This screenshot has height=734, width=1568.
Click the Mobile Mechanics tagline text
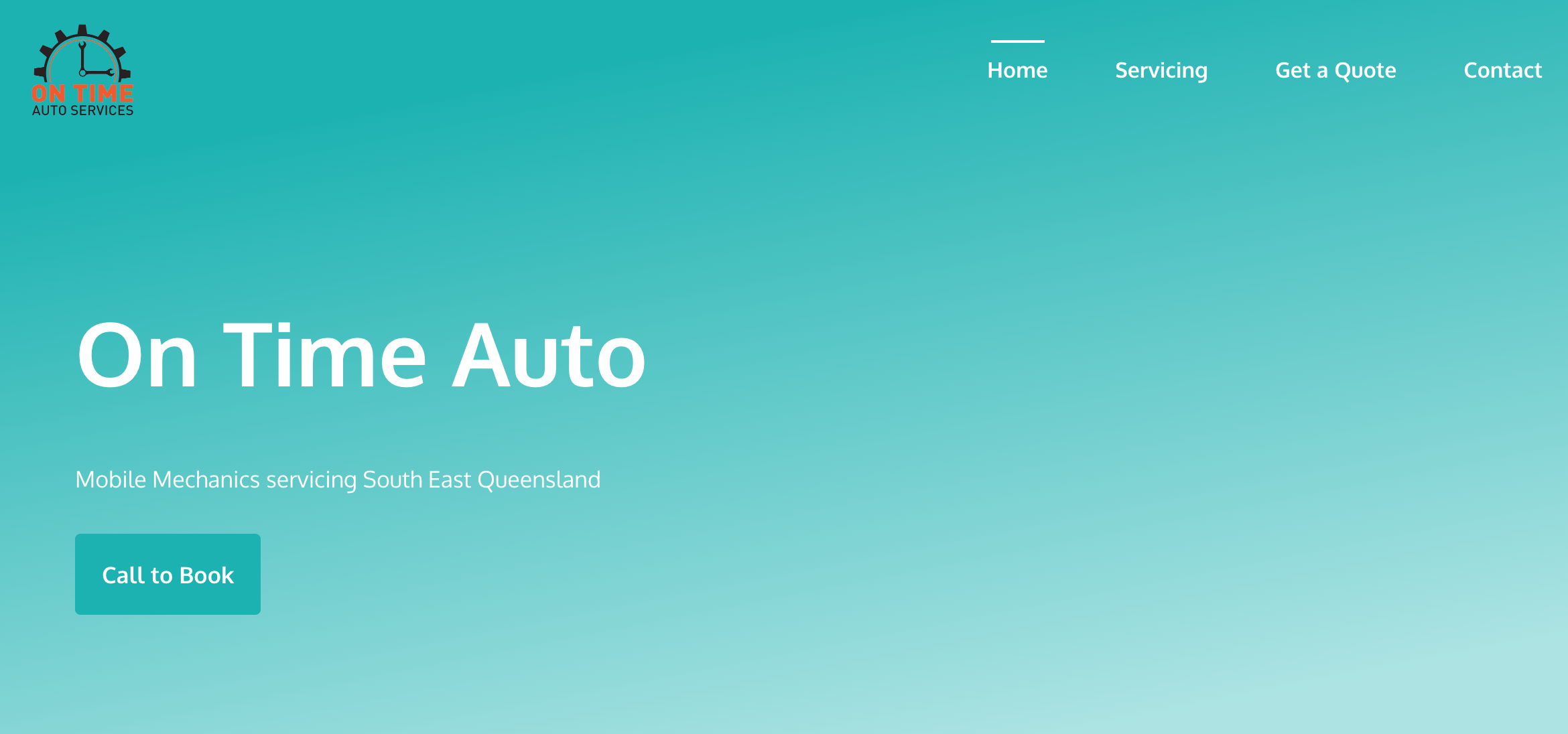(338, 480)
